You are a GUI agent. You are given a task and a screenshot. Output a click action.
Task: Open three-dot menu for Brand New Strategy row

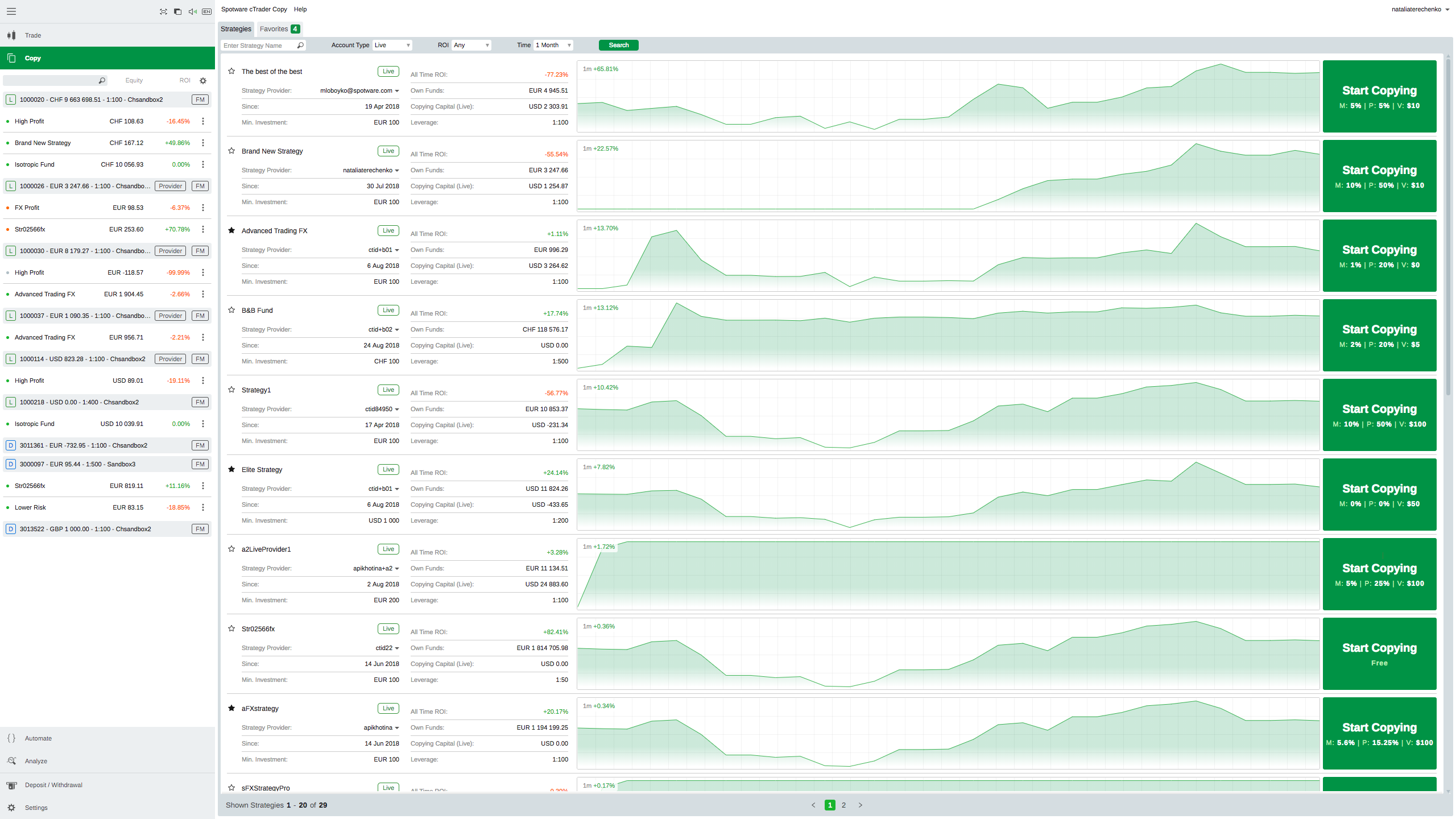point(203,143)
